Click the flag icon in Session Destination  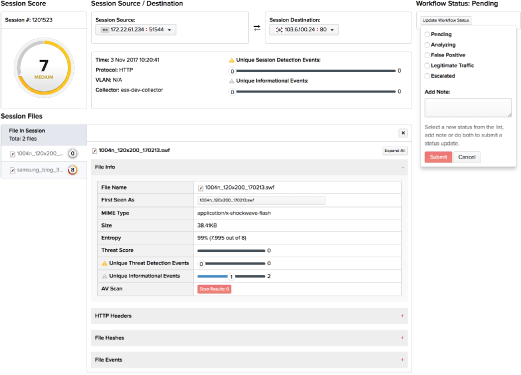click(279, 30)
